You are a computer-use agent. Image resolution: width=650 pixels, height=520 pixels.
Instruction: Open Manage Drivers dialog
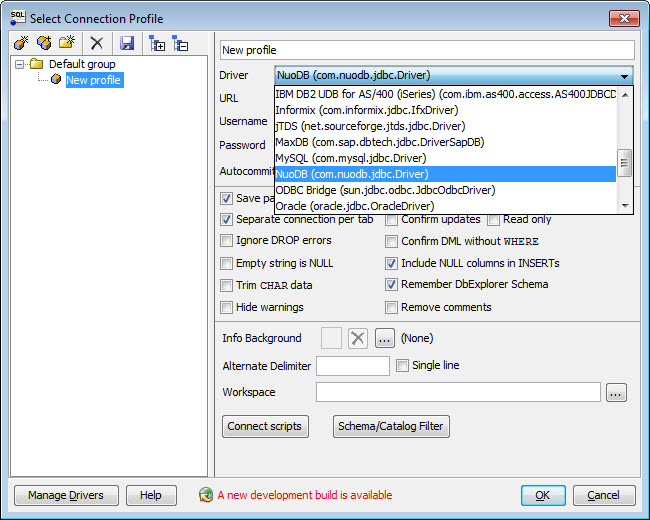tap(66, 495)
